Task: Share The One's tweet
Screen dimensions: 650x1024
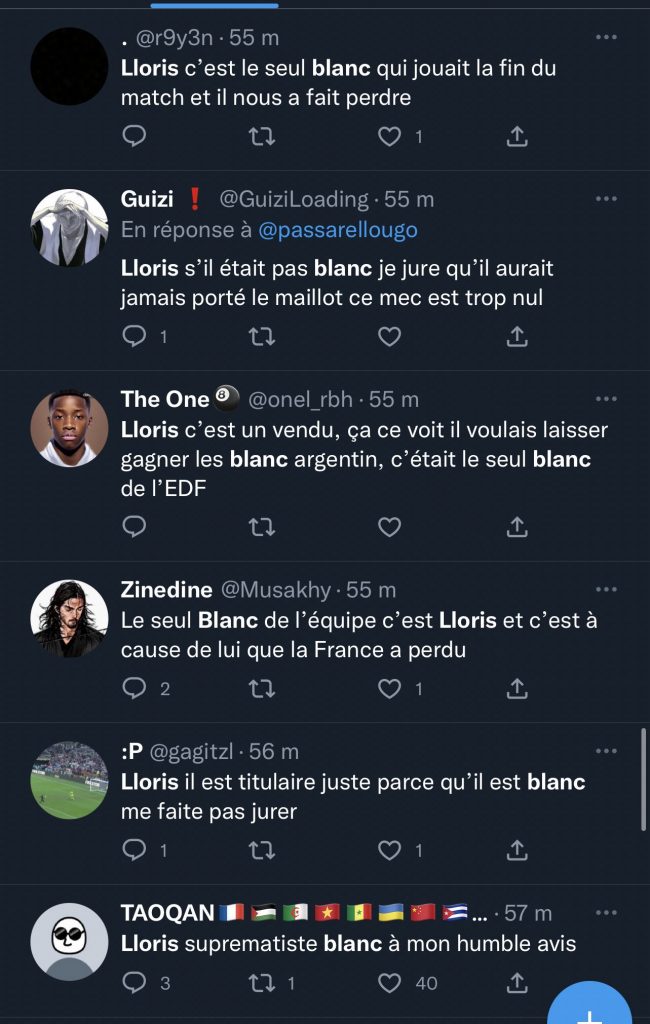Action: [517, 526]
